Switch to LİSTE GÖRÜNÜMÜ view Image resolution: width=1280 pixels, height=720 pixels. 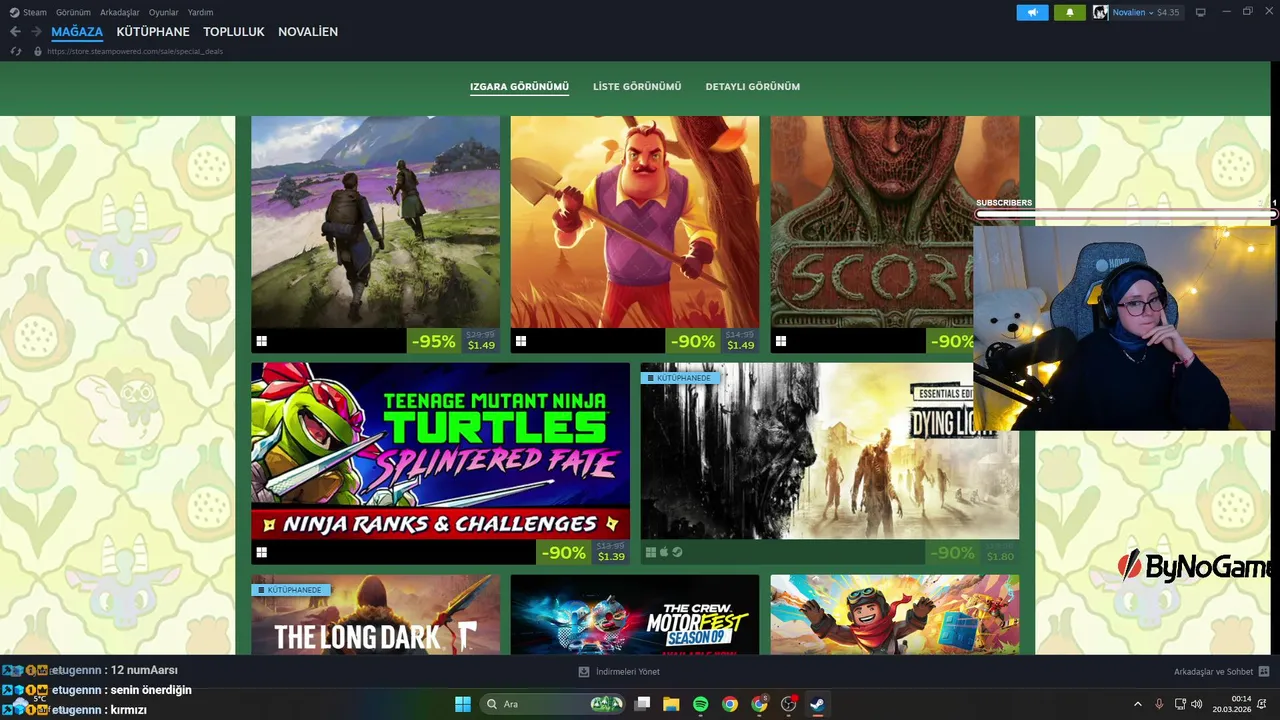(x=637, y=87)
